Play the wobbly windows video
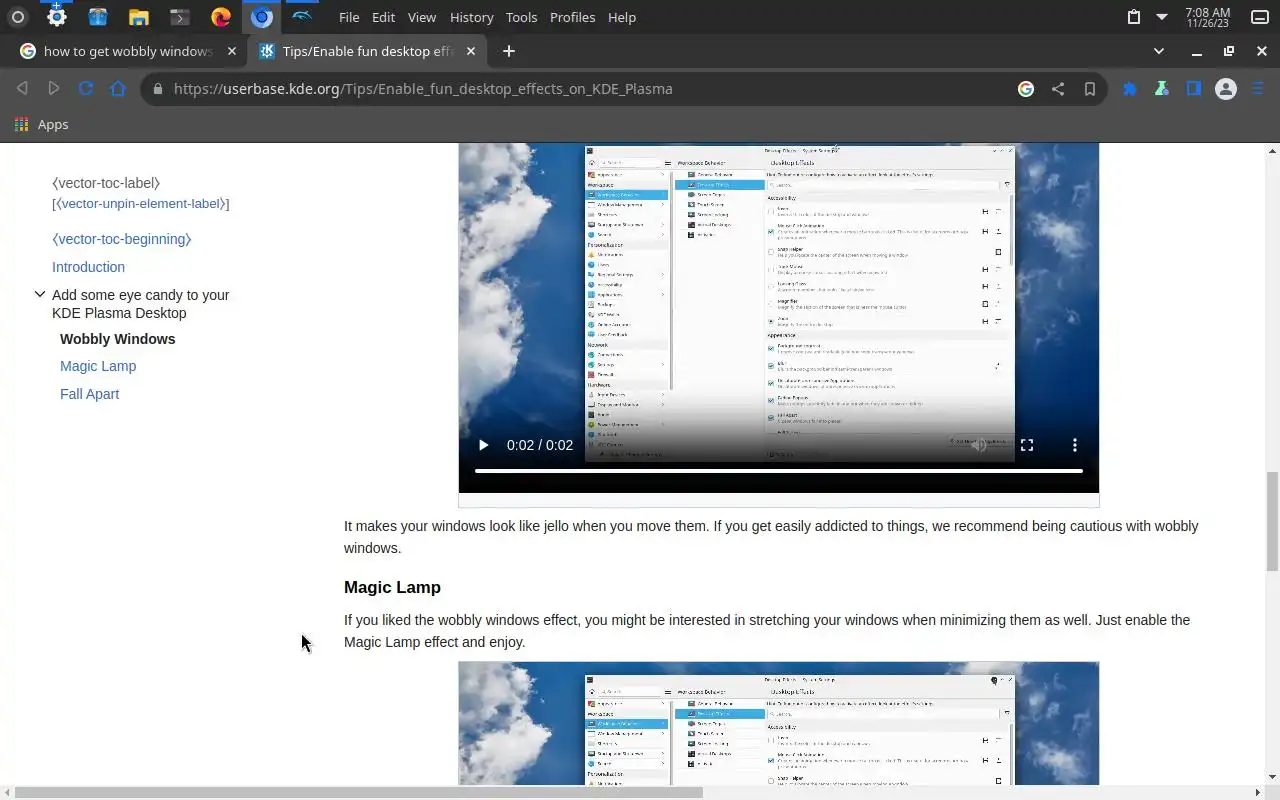1280x800 pixels. [483, 445]
